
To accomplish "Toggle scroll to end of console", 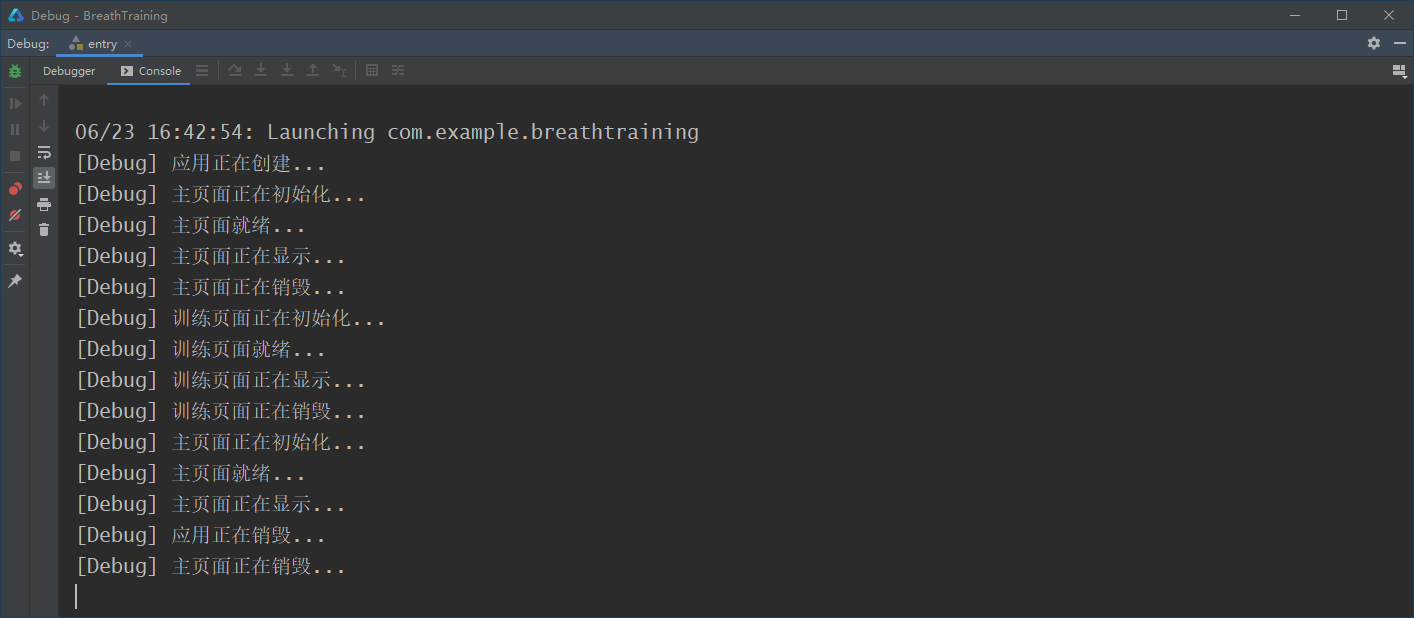I will [44, 178].
